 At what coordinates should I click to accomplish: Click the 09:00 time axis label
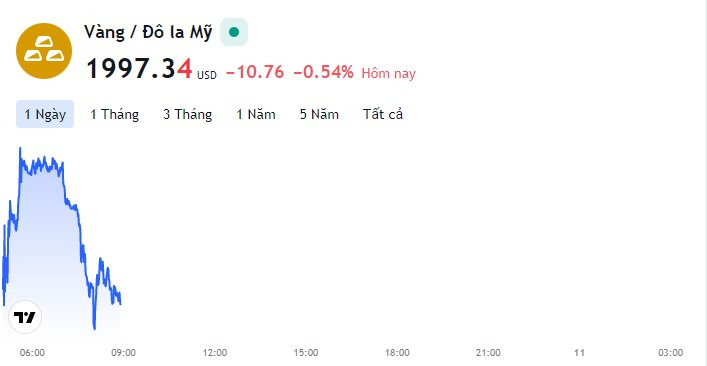[x=124, y=352]
